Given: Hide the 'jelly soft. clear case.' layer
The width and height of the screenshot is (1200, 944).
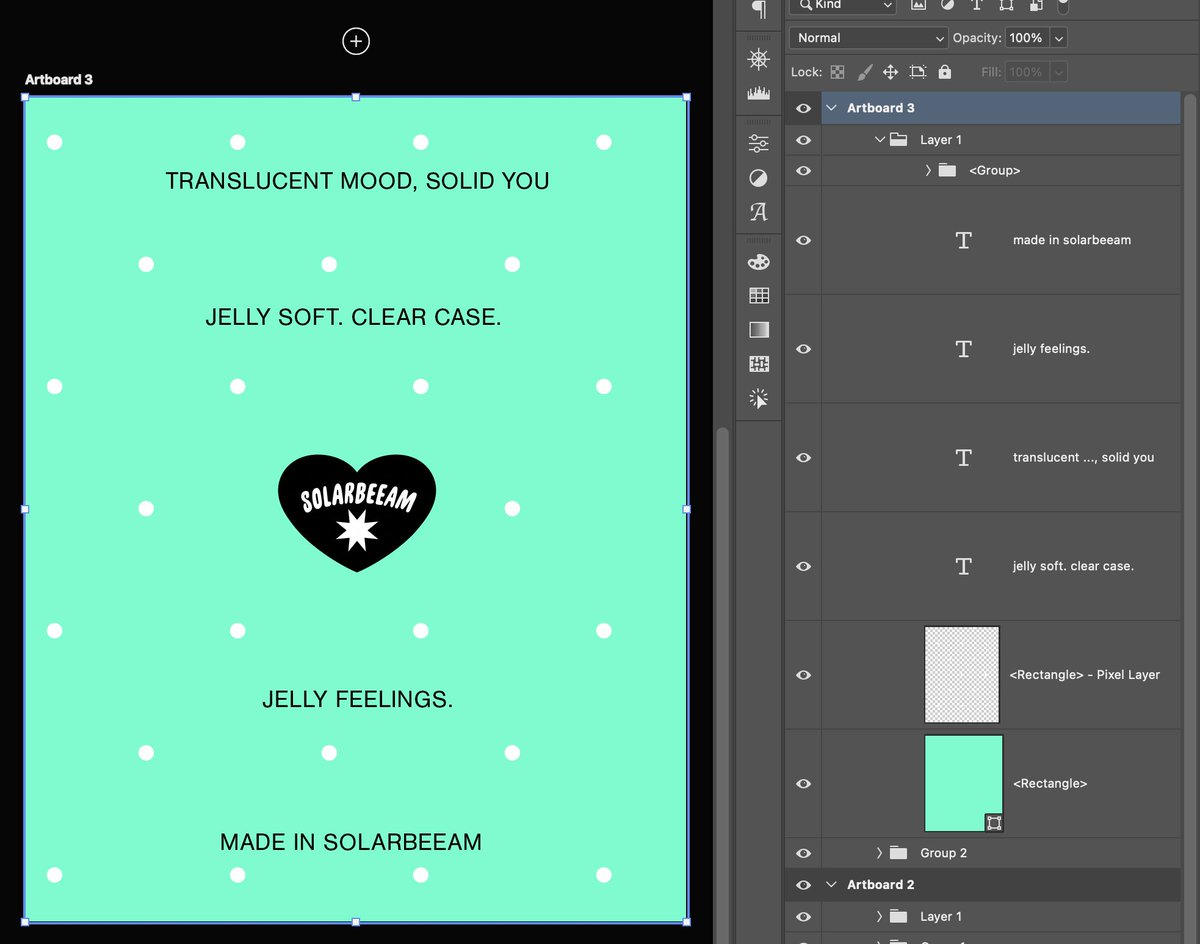Looking at the screenshot, I should 803,566.
